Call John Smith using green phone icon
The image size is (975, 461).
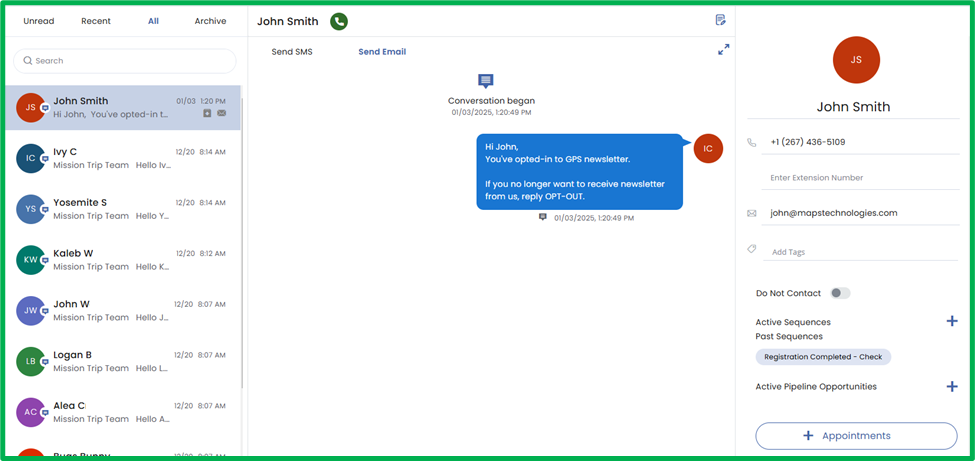pos(339,21)
